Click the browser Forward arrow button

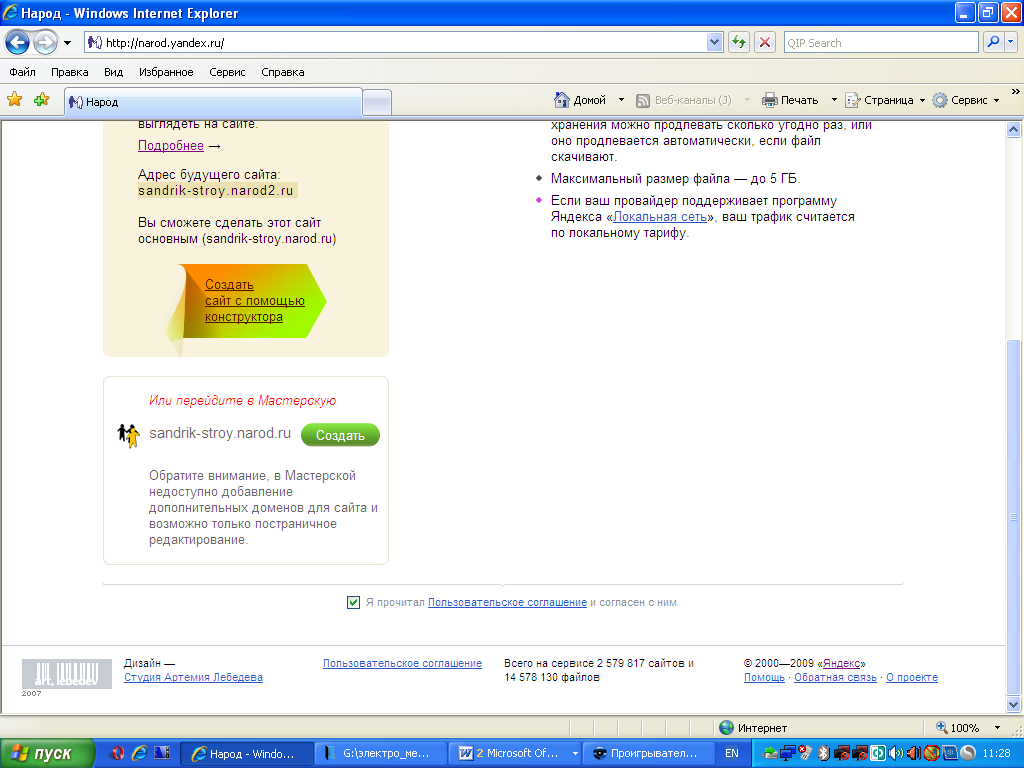click(45, 43)
